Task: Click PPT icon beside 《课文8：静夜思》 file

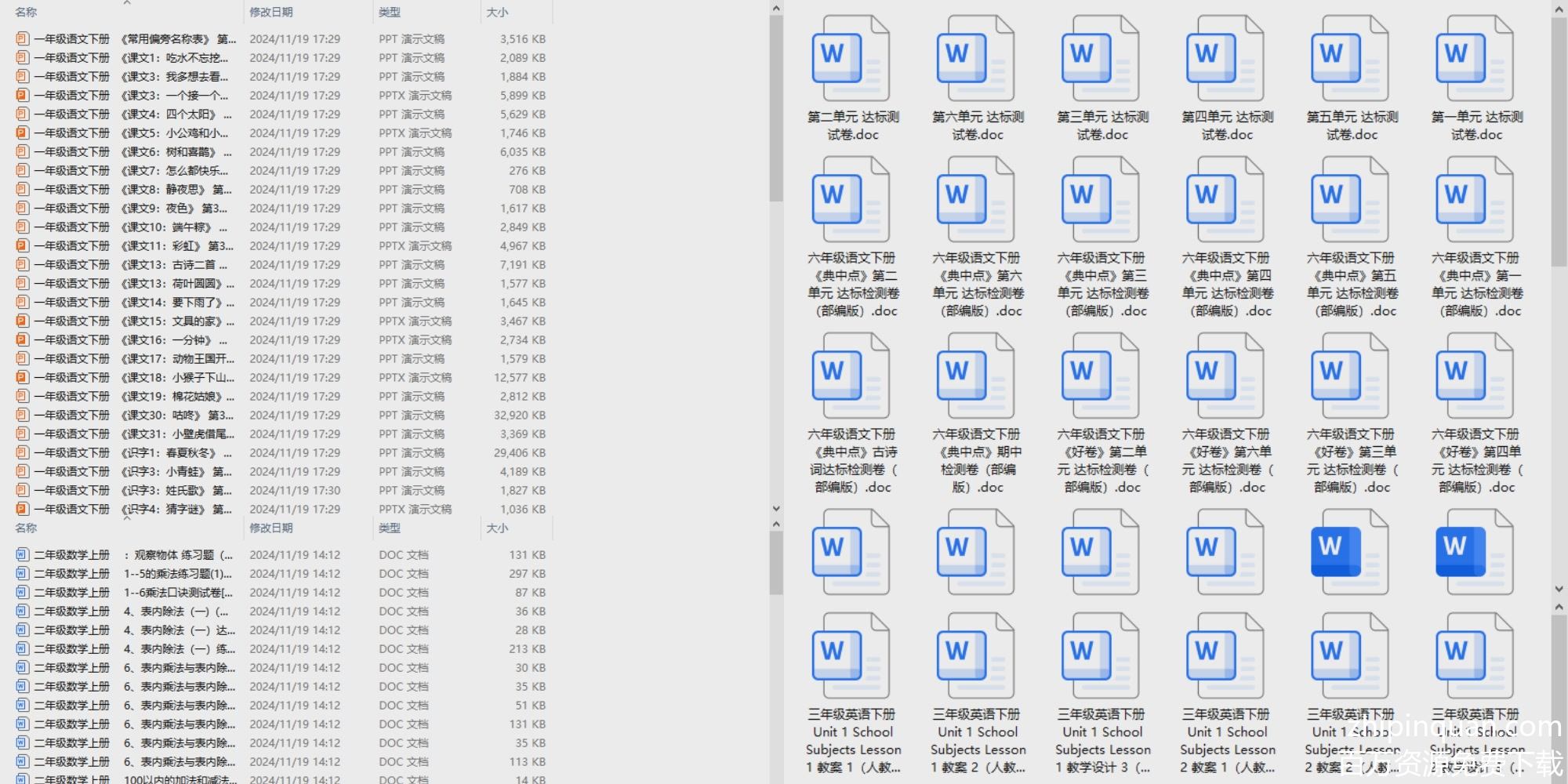Action: click(x=23, y=190)
